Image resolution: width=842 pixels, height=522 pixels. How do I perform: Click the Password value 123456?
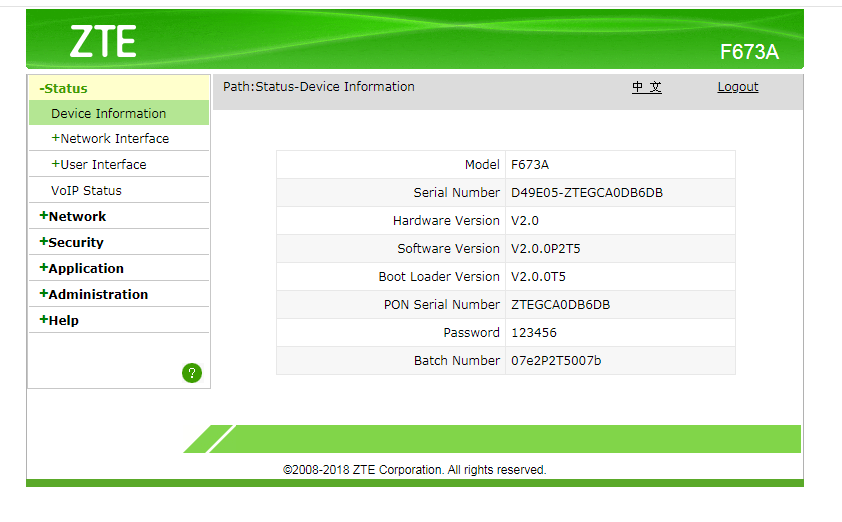[534, 332]
